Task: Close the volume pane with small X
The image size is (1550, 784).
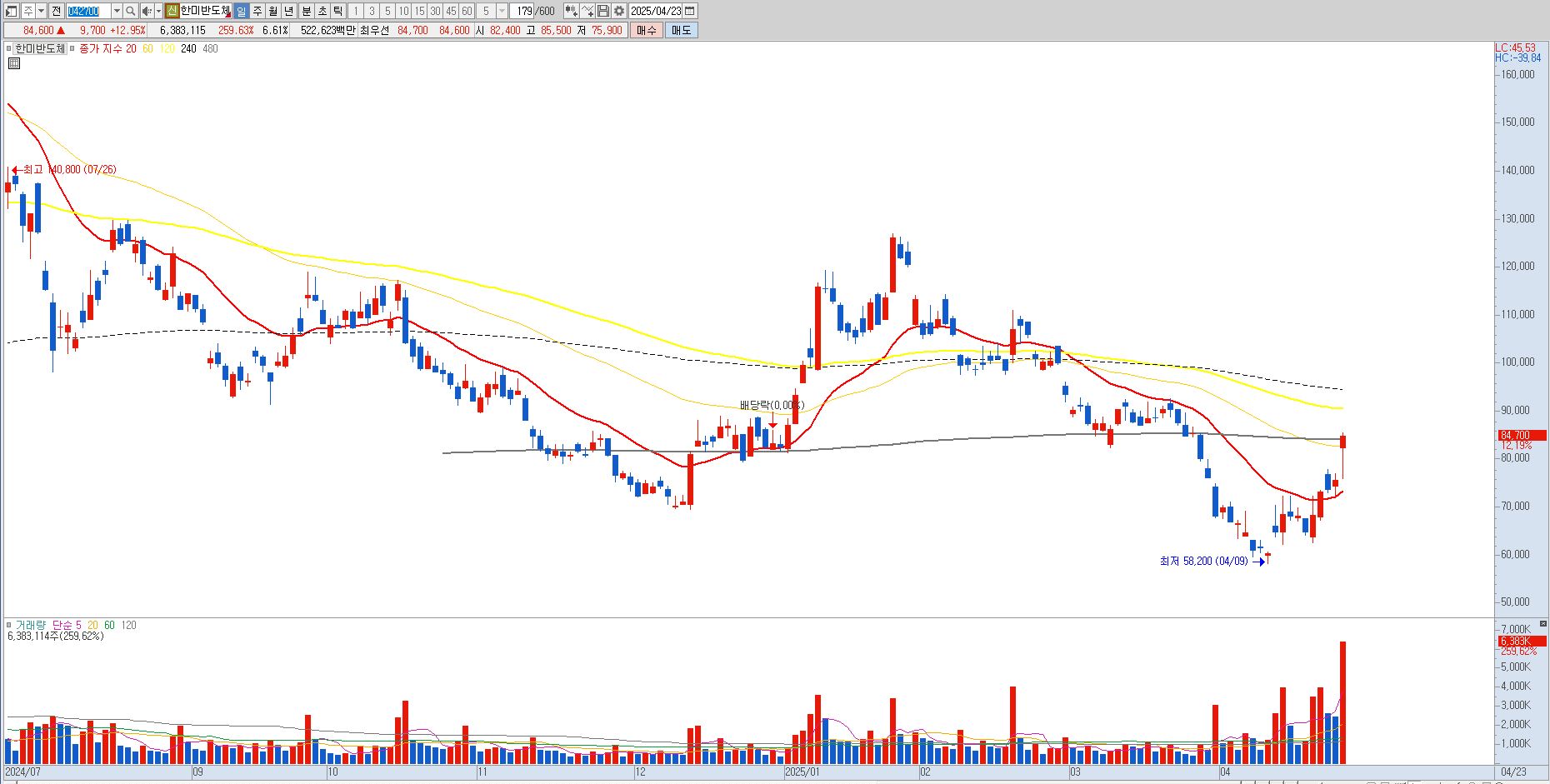Action: [1542, 623]
